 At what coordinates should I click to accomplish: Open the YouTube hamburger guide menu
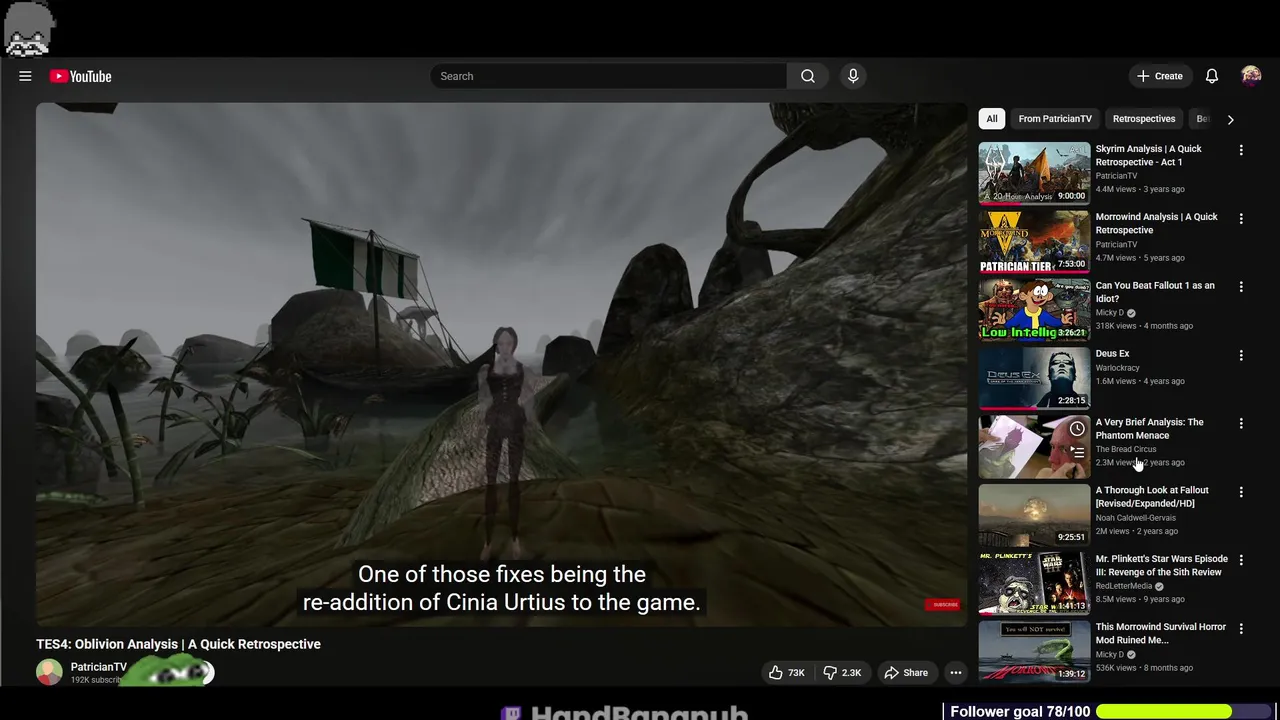[25, 76]
